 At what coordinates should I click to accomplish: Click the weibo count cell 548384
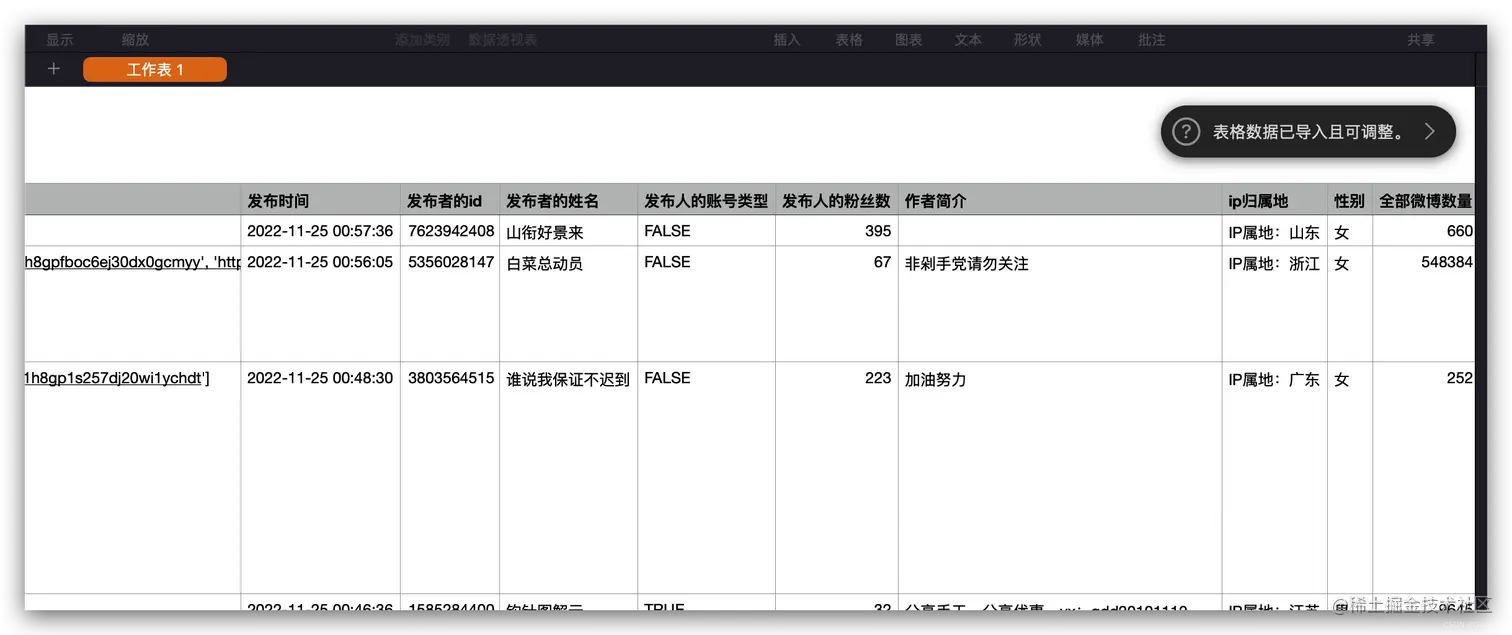point(1424,304)
